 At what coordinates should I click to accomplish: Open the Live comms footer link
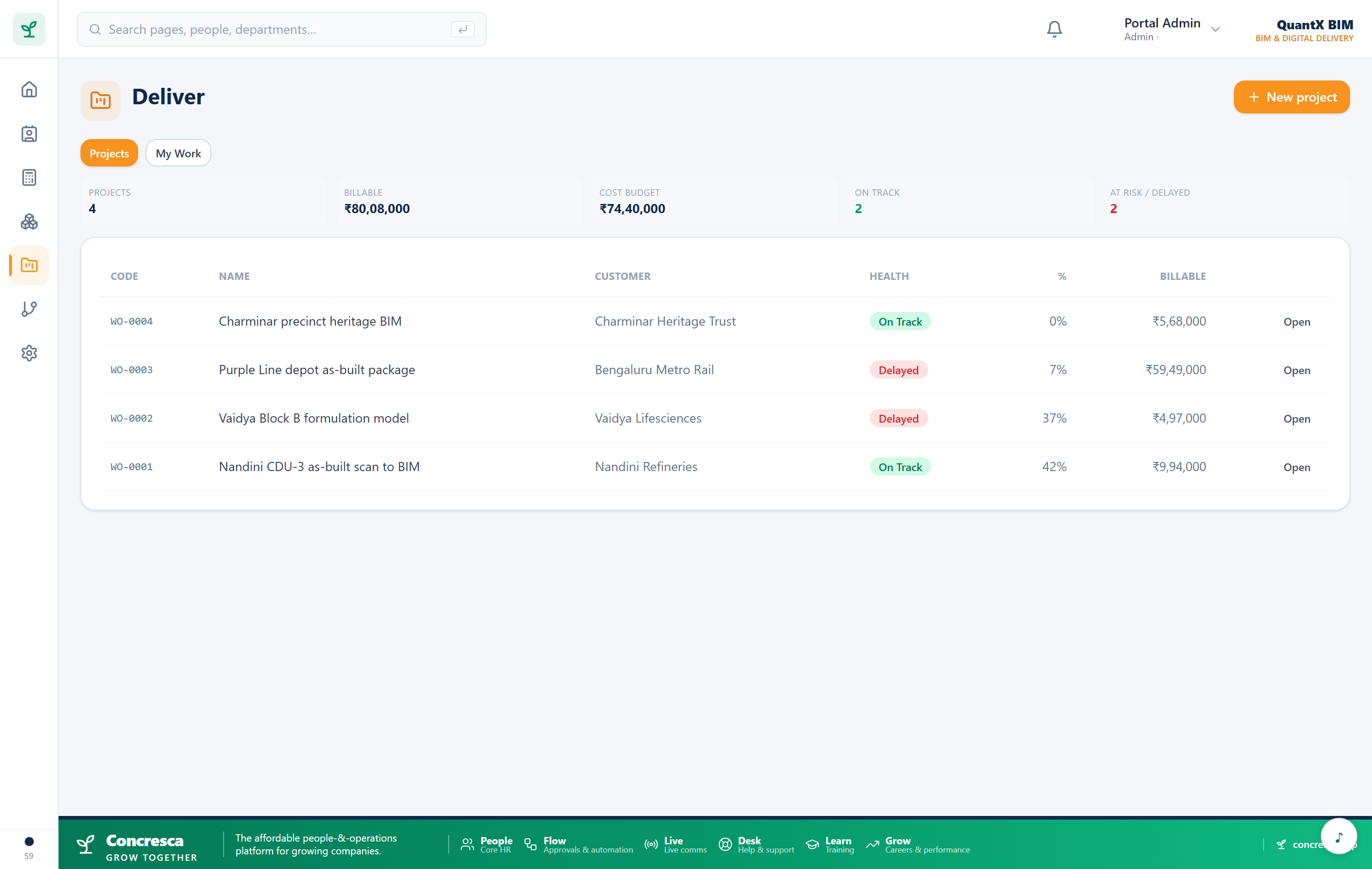point(675,844)
